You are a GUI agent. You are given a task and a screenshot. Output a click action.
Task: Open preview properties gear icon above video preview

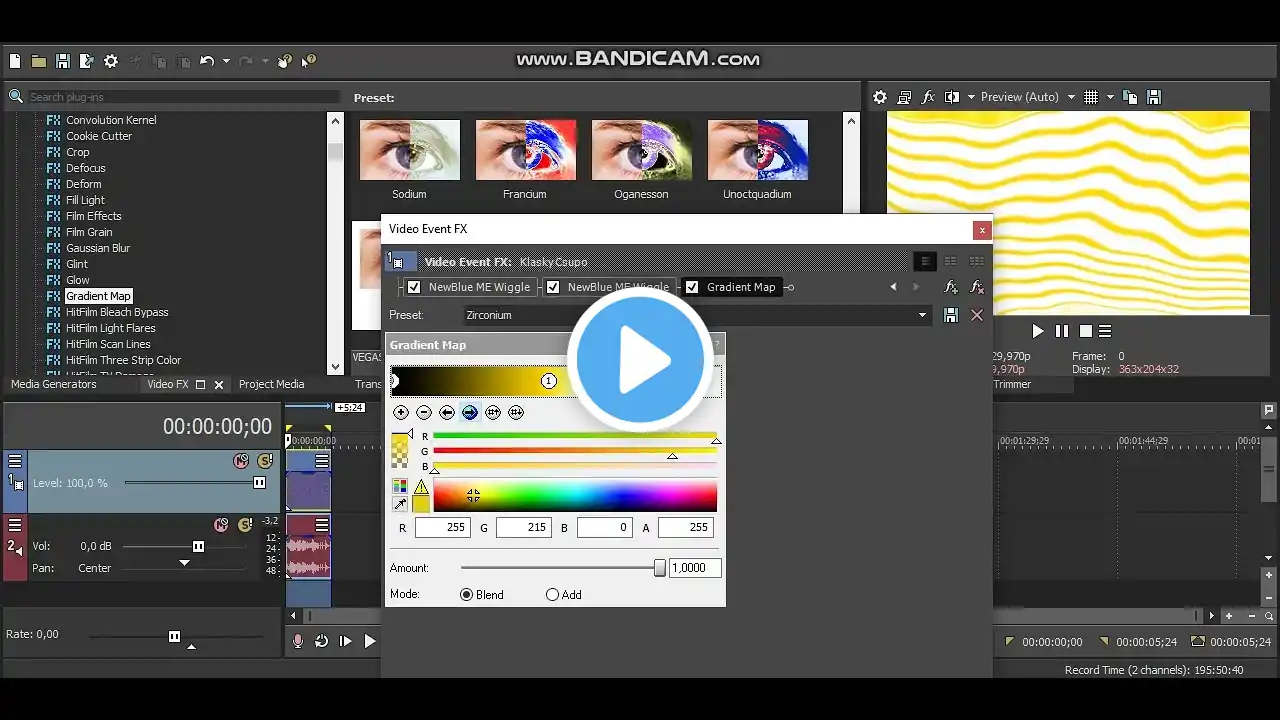880,97
